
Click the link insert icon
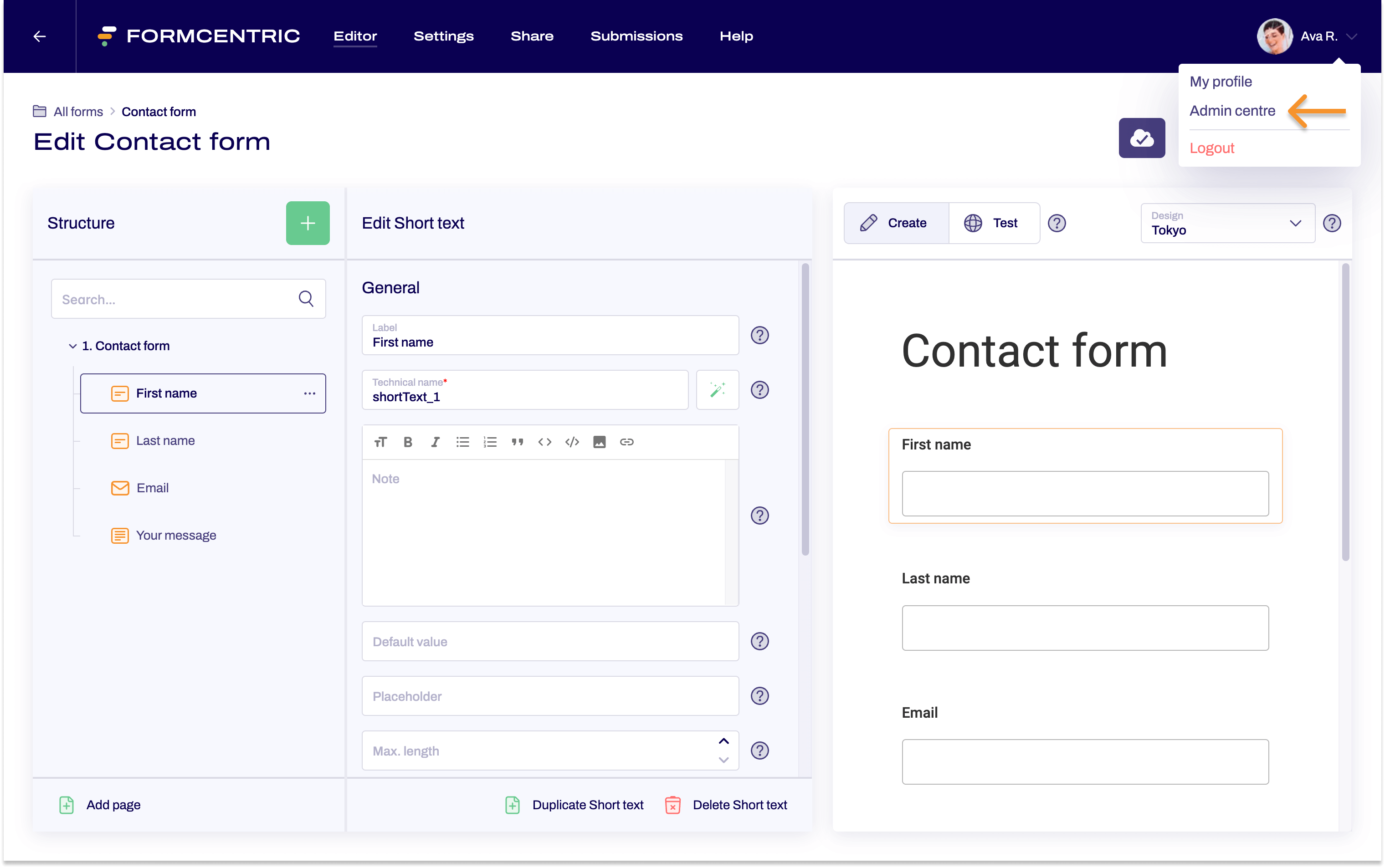pos(626,441)
